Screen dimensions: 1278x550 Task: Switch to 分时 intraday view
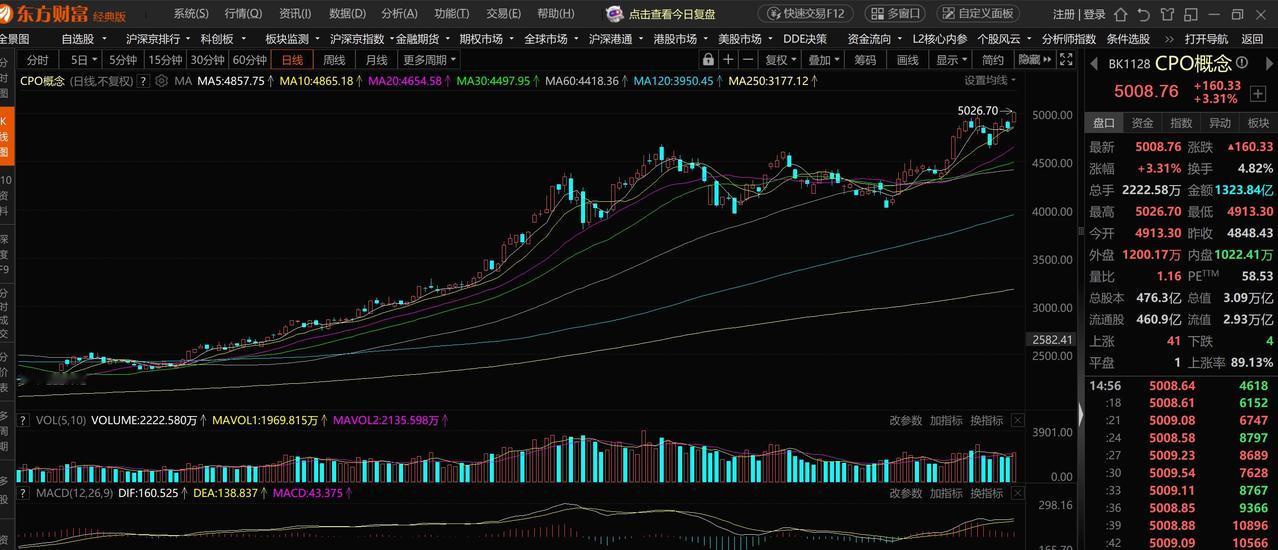(x=37, y=60)
